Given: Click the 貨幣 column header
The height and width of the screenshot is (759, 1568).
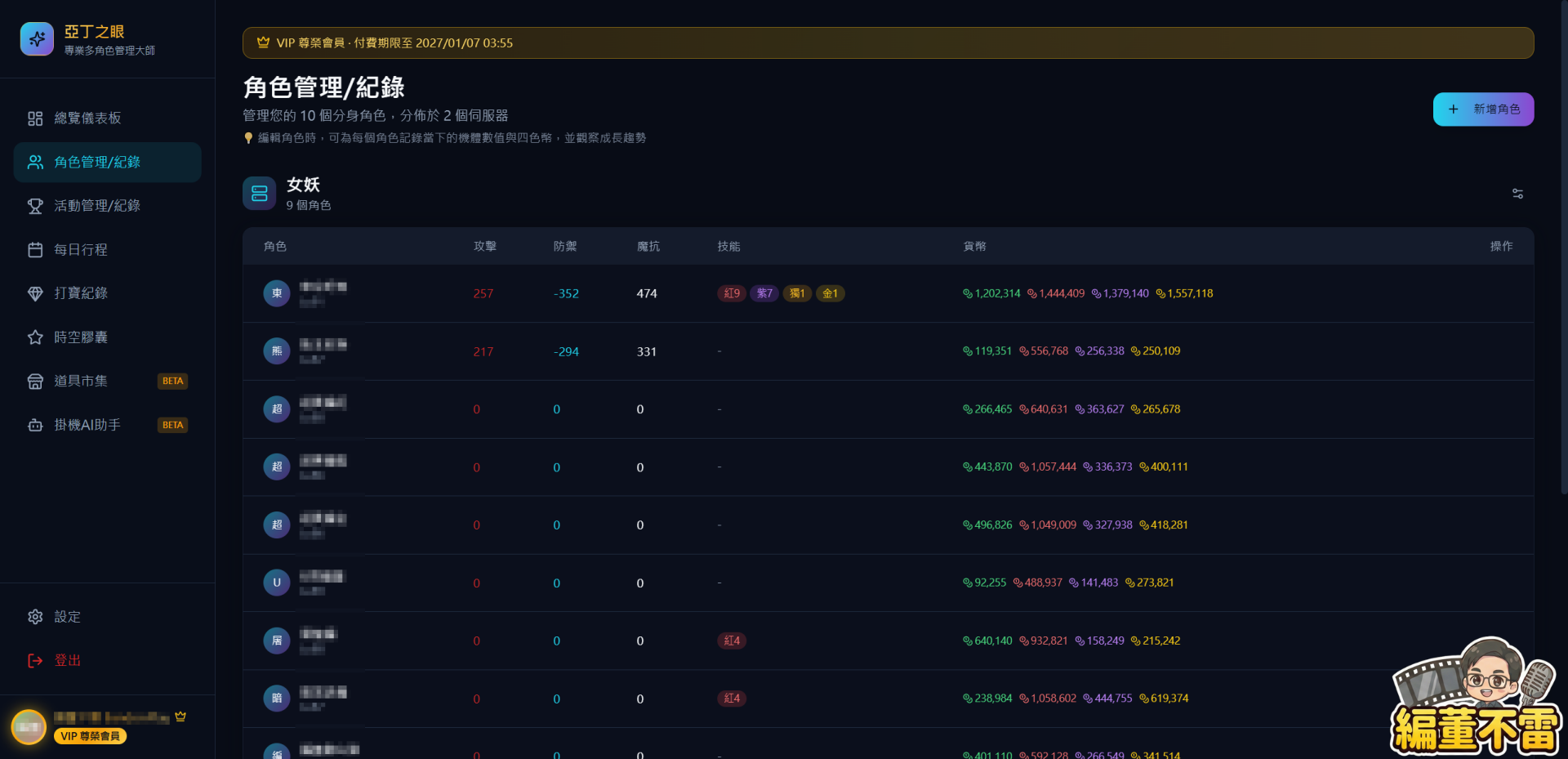Looking at the screenshot, I should point(975,246).
